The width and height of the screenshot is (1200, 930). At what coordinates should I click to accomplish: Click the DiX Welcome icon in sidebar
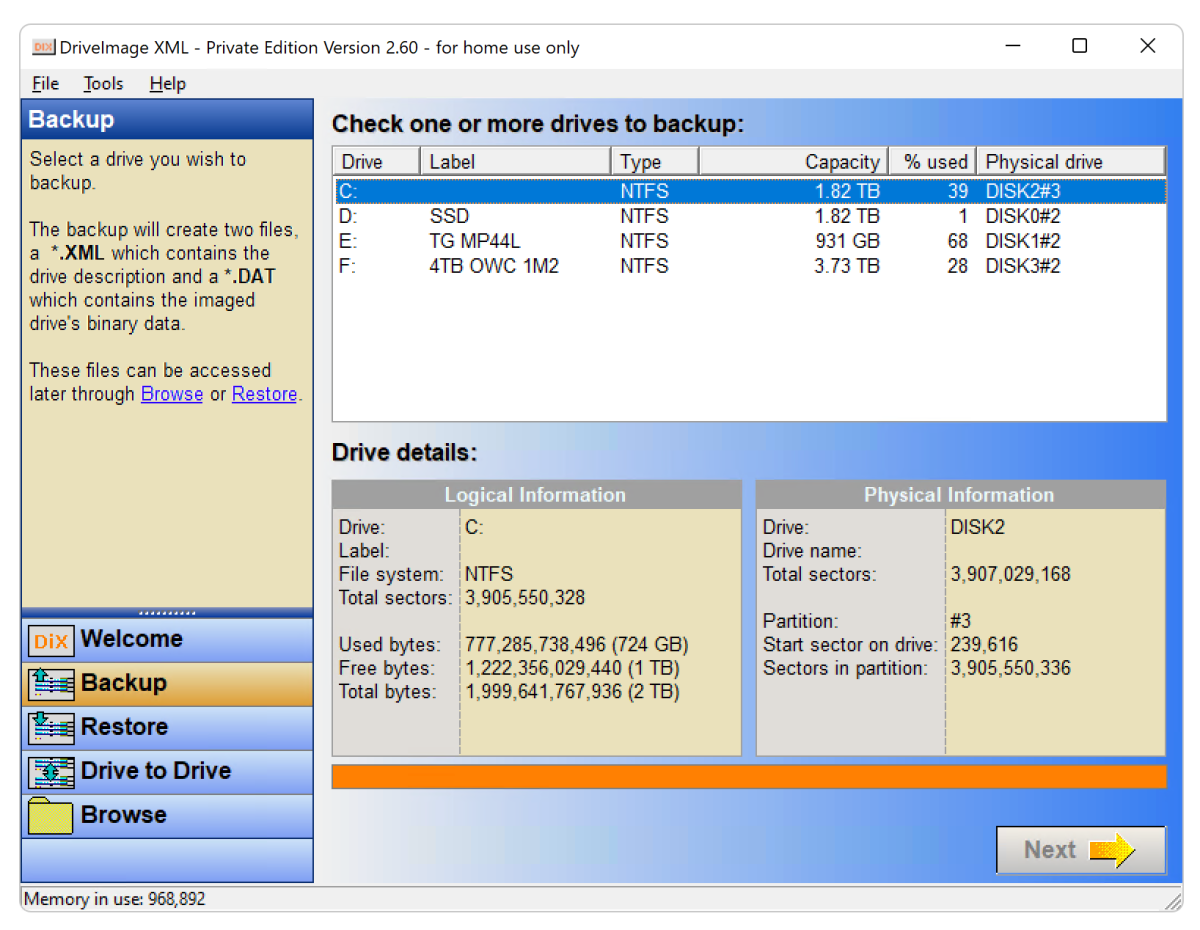click(x=50, y=640)
